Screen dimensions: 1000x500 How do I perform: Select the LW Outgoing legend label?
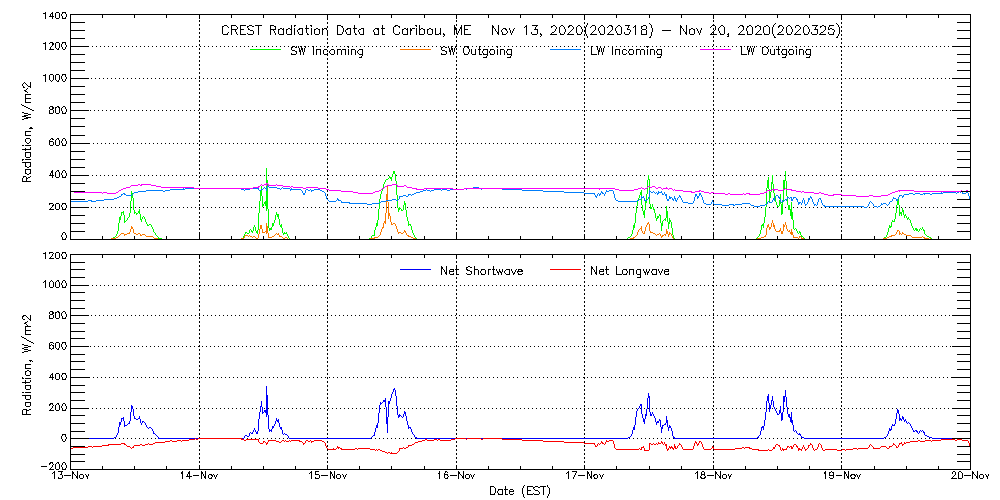(x=775, y=51)
